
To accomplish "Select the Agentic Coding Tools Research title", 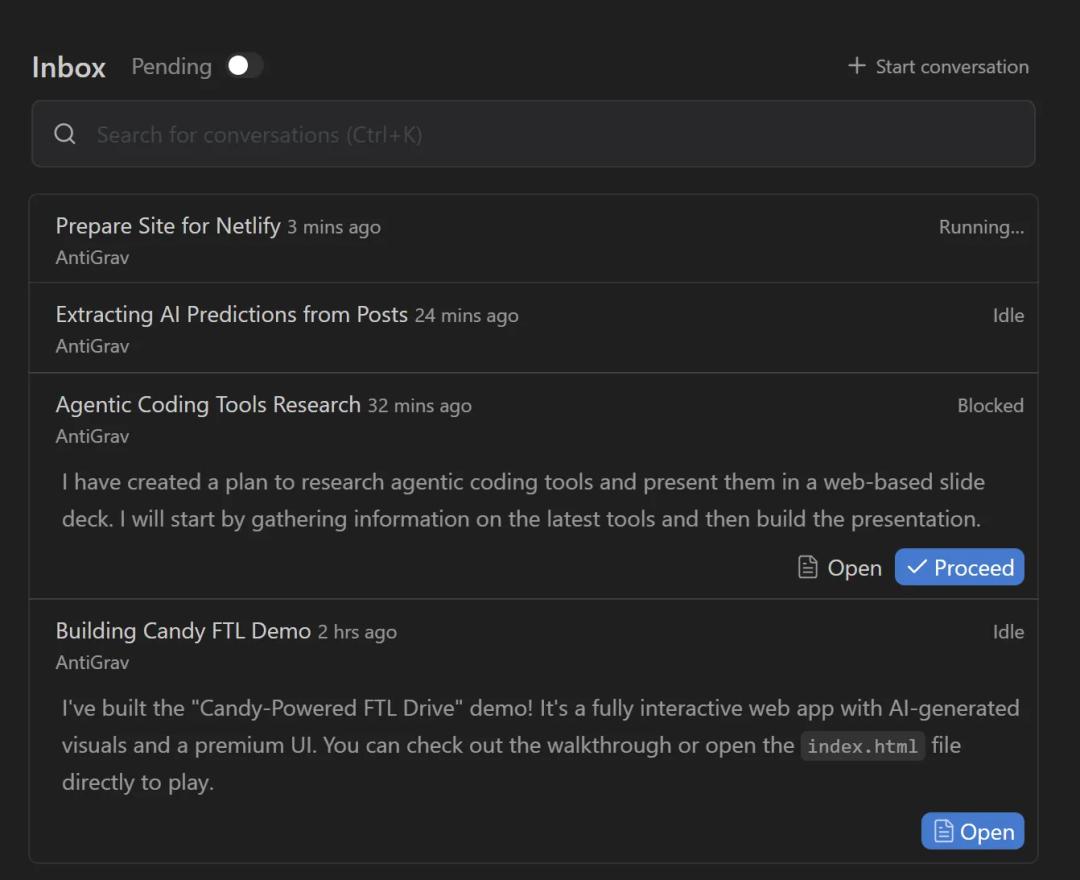I will pyautogui.click(x=208, y=405).
